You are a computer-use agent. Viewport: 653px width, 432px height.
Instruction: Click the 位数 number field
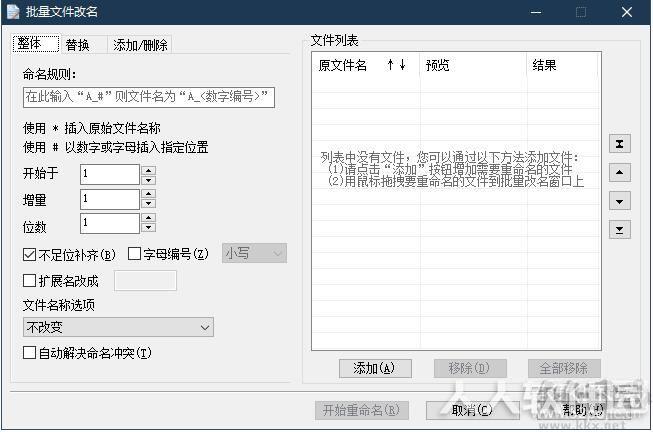pyautogui.click(x=110, y=223)
